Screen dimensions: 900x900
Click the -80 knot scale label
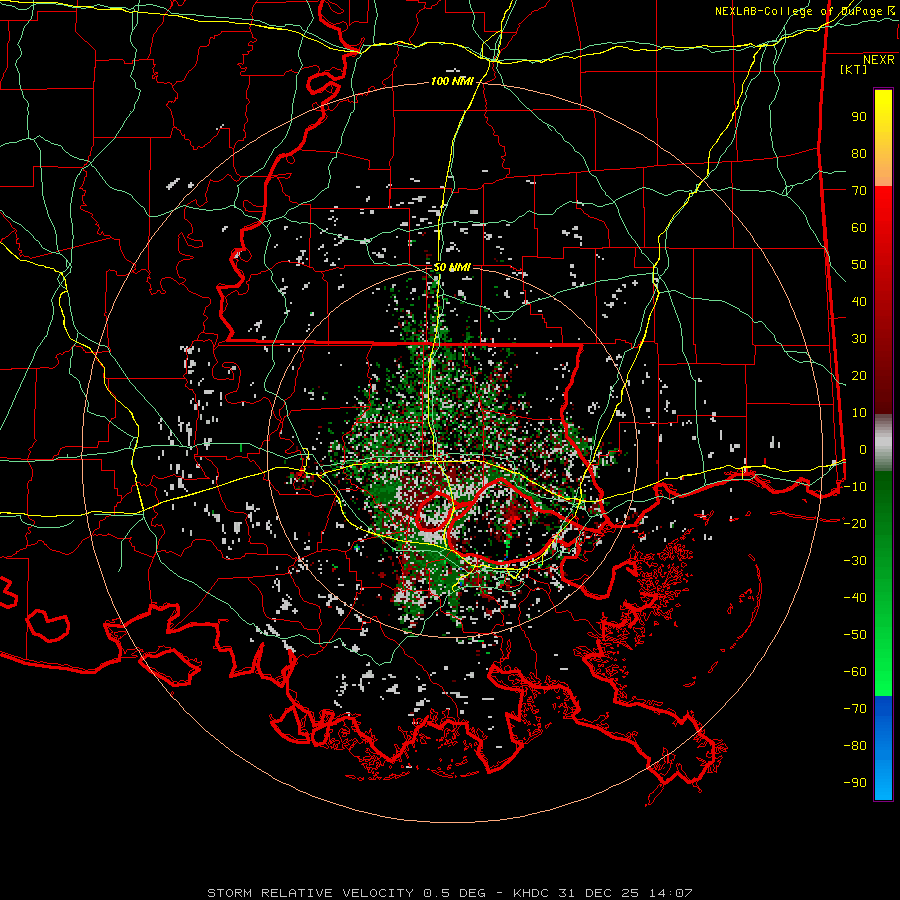855,746
